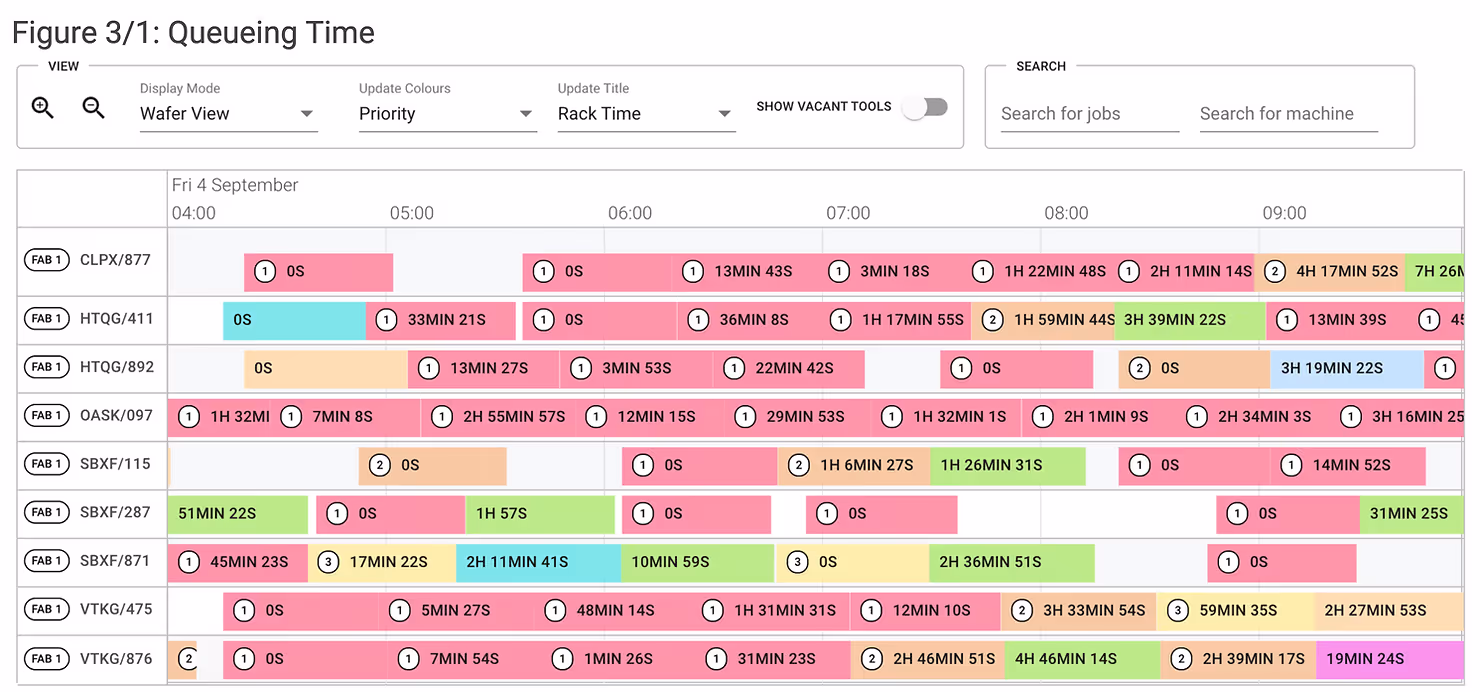This screenshot has height=692, width=1480.
Task: Click the FAB 1 badge for SBXF/871
Action: pyautogui.click(x=47, y=561)
